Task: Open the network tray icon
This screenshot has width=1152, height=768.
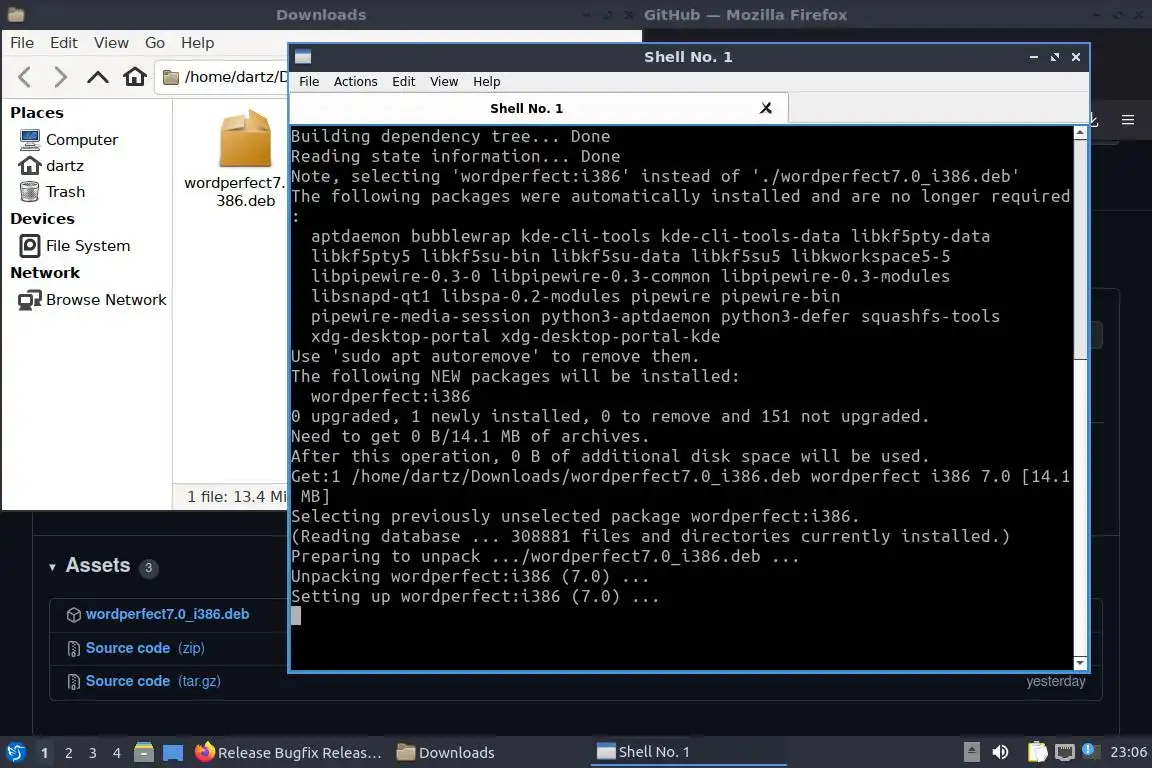Action: click(x=1065, y=752)
